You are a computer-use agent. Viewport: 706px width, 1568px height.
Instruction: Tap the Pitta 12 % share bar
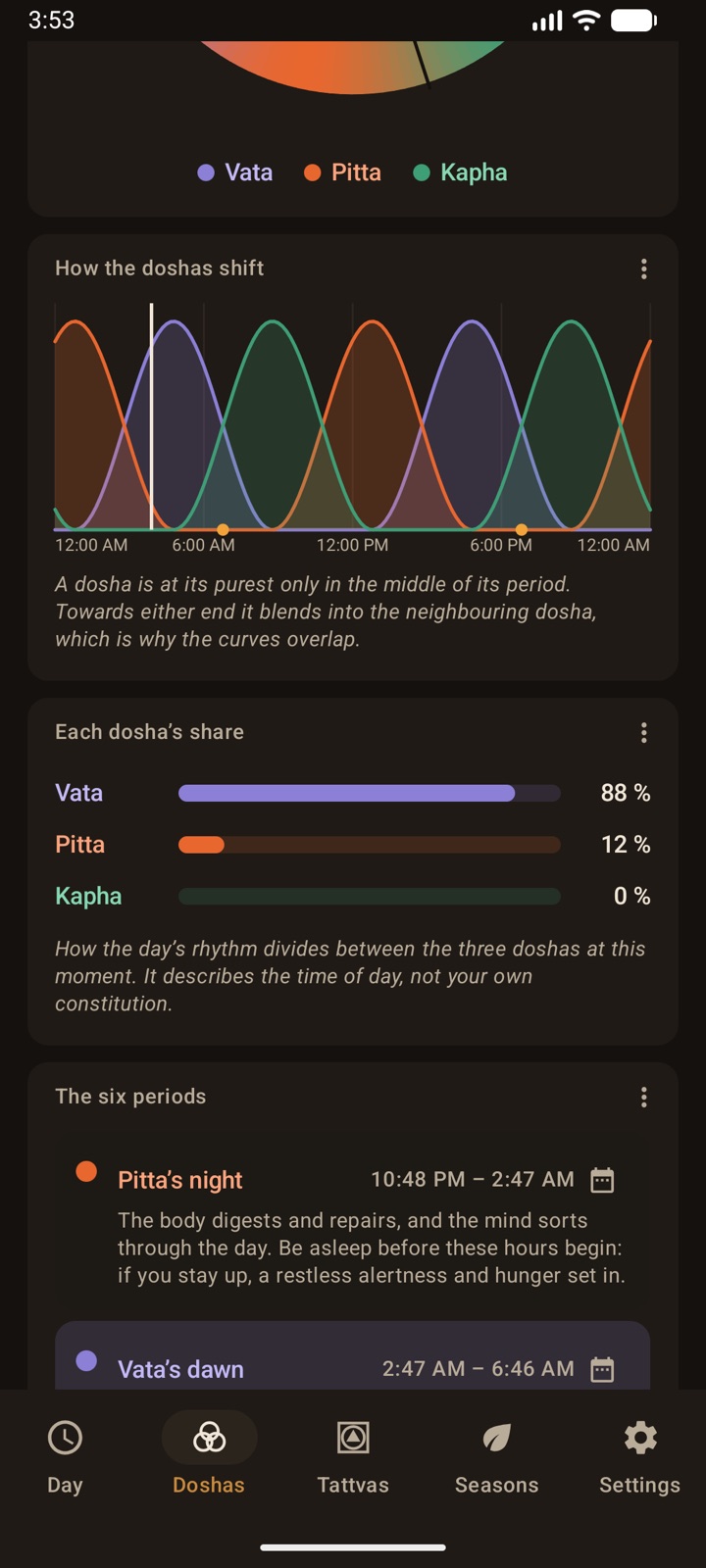click(x=369, y=845)
